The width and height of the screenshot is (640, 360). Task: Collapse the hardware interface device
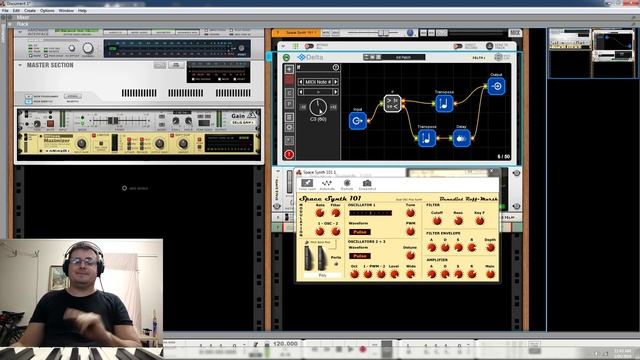(20, 32)
